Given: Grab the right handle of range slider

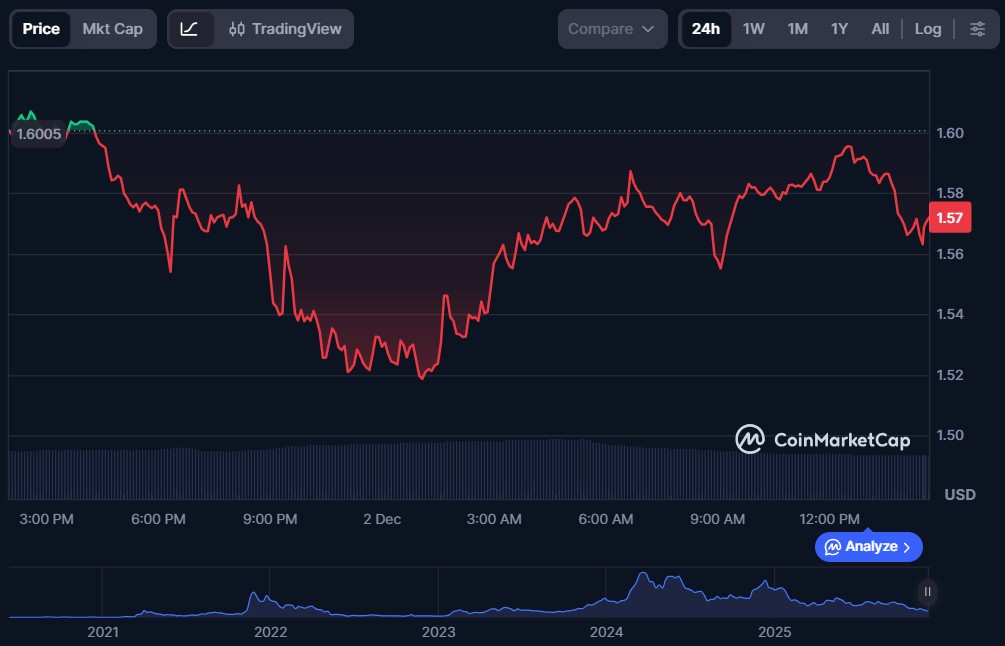Looking at the screenshot, I should tap(927, 592).
